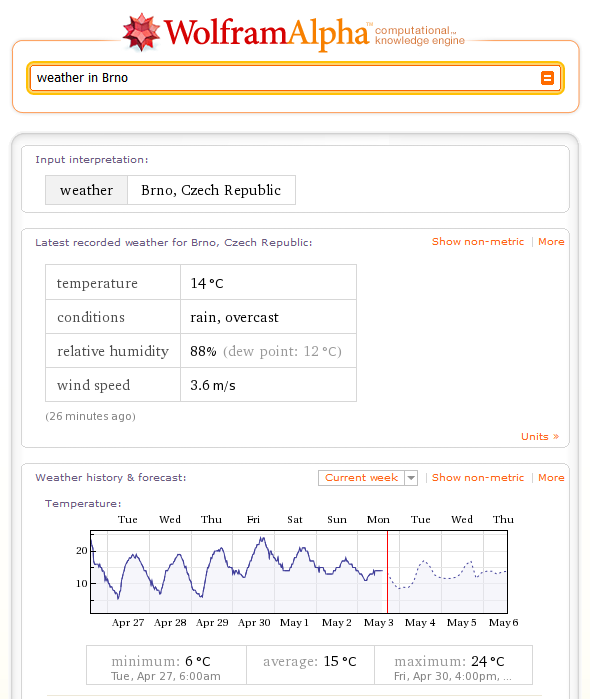Click the red current-time marker on chart
The height and width of the screenshot is (699, 590).
(x=387, y=572)
